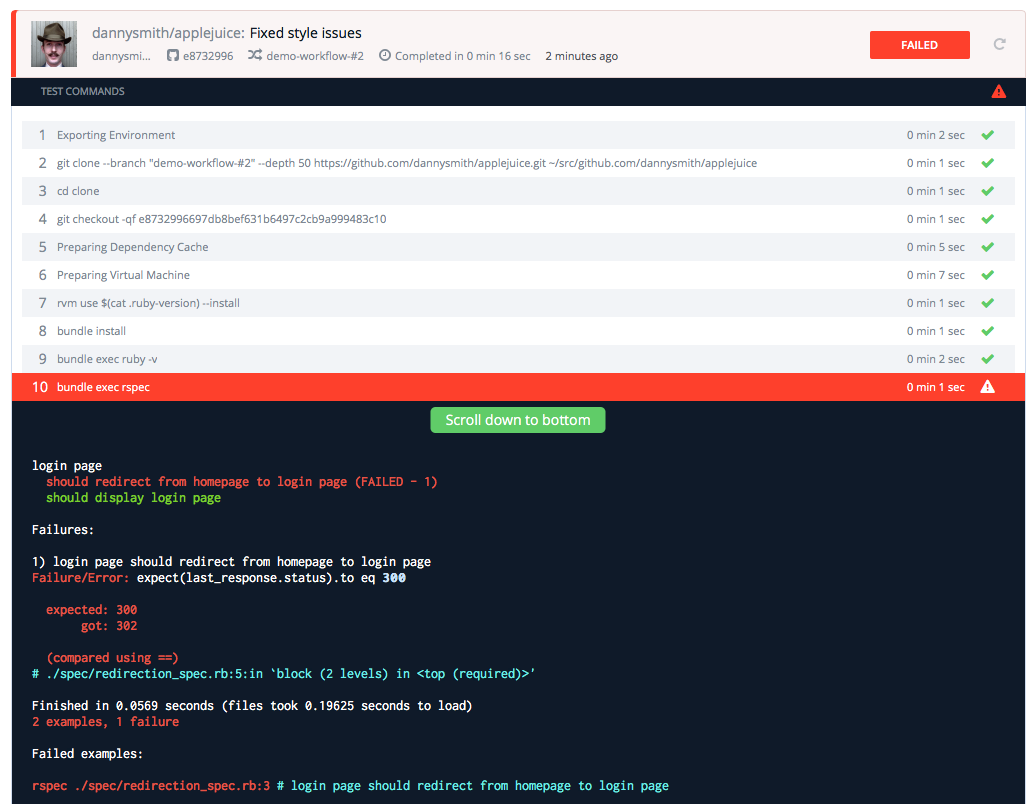The height and width of the screenshot is (804, 1035).
Task: Click the GitHub commit icon beside e8732996
Action: (172, 55)
